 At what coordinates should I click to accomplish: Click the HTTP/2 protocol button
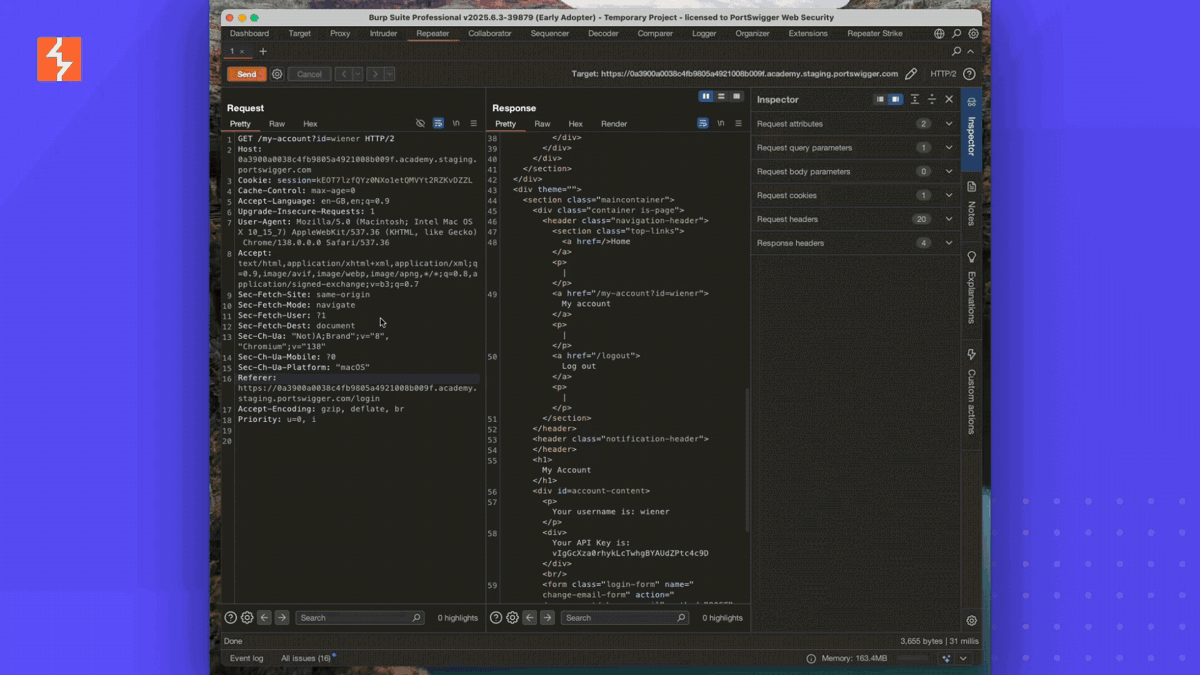click(943, 74)
